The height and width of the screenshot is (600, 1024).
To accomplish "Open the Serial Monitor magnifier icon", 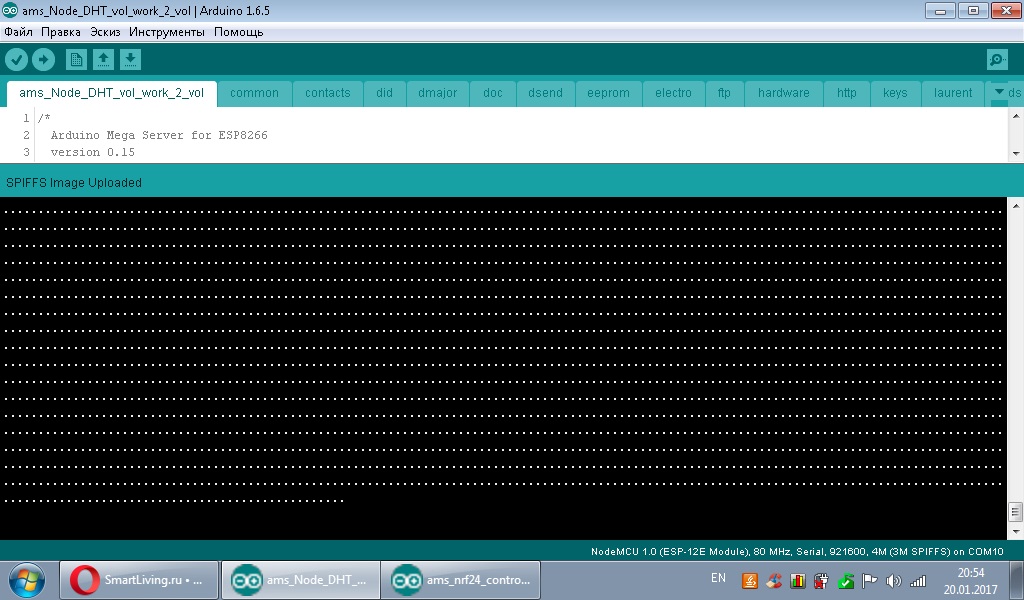I will coord(996,60).
